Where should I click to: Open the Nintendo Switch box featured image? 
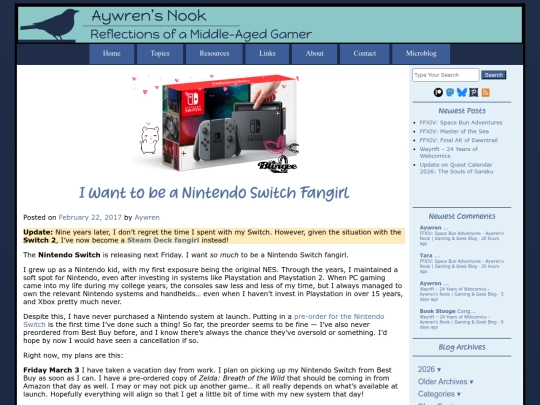(215, 123)
